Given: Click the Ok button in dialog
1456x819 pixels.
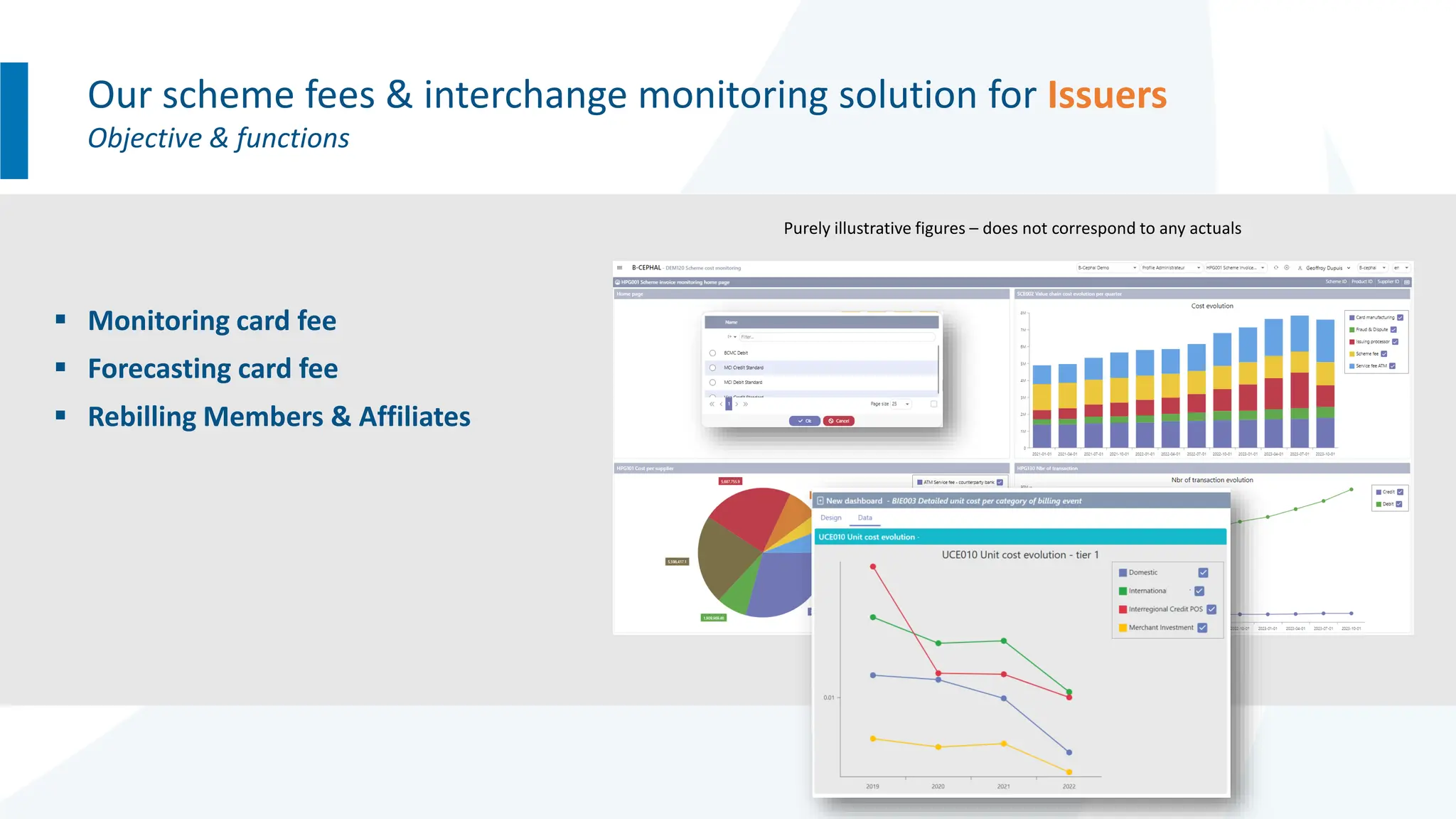Looking at the screenshot, I should point(805,421).
